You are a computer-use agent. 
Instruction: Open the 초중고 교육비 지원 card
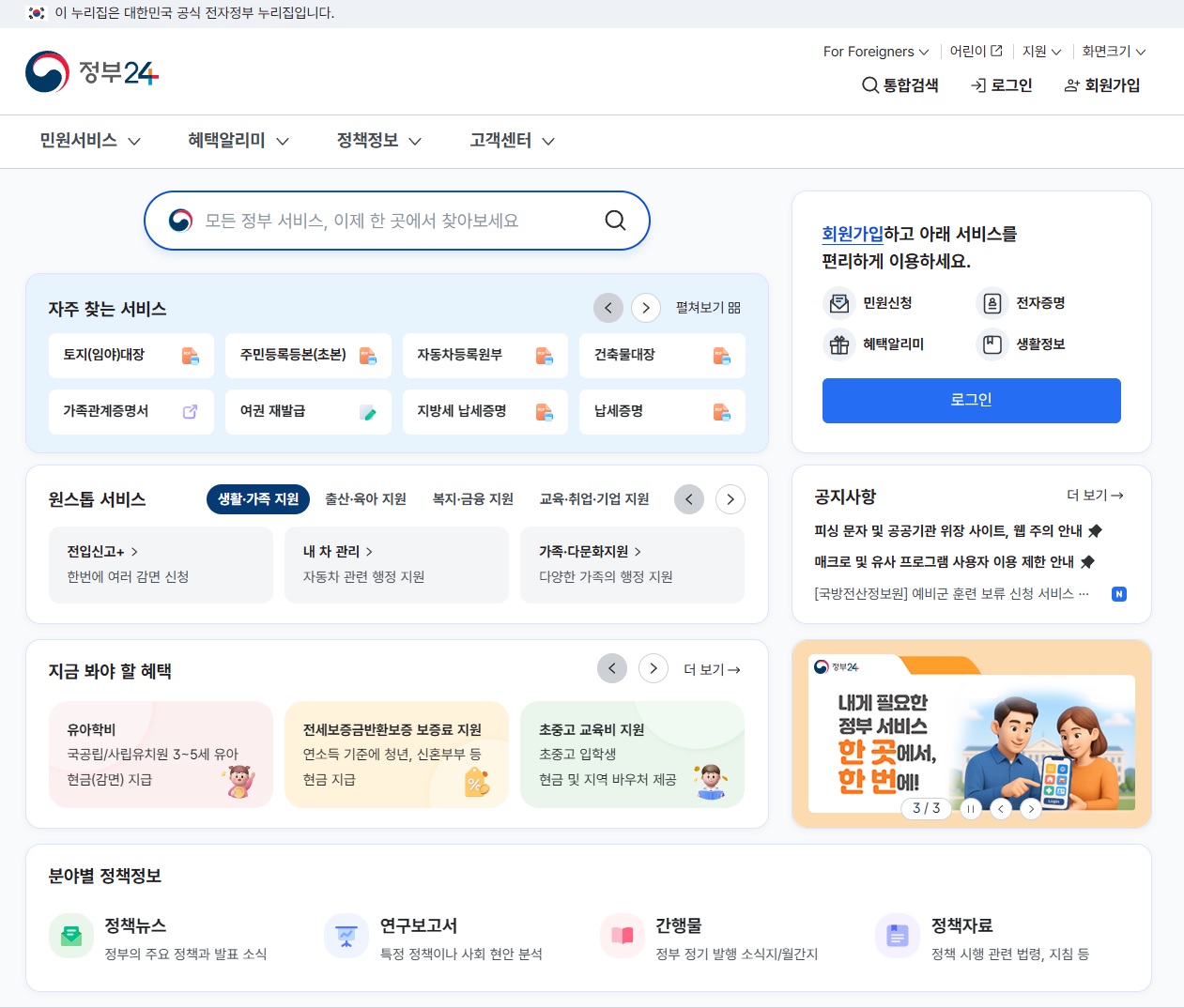click(x=632, y=755)
